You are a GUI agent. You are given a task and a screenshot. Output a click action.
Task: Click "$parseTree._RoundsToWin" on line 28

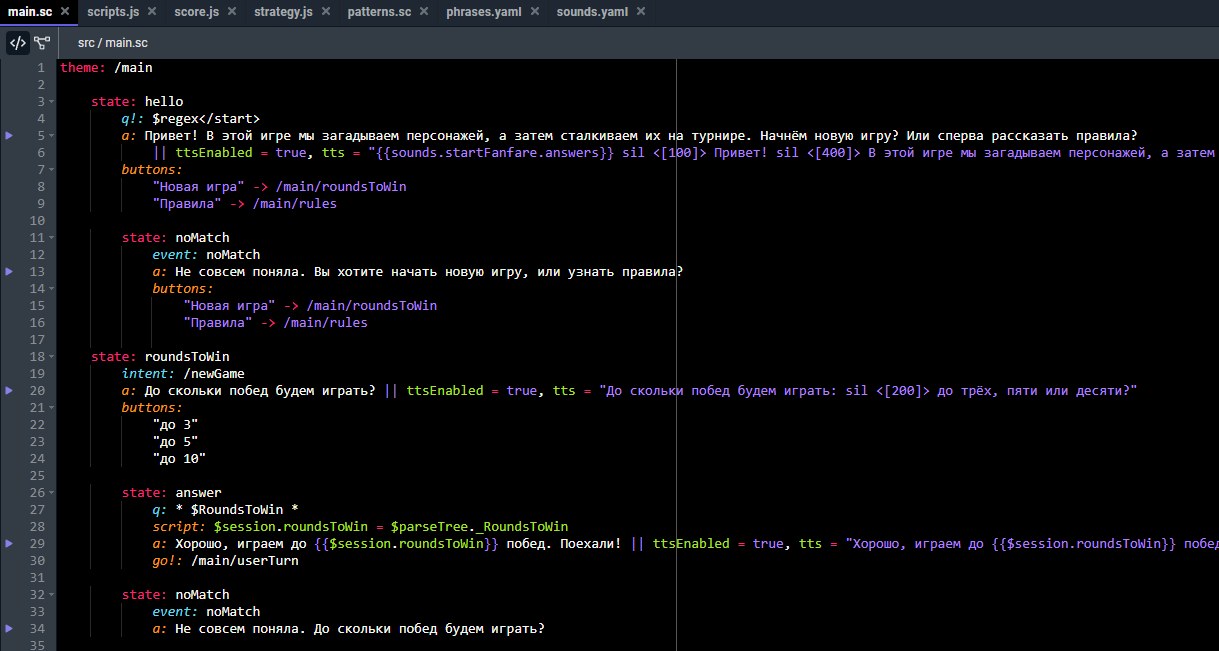coord(479,527)
